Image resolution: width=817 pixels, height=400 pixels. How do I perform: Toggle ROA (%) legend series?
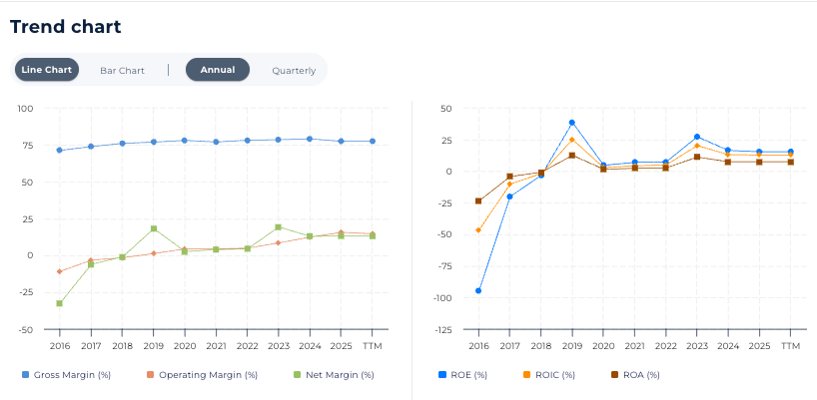pyautogui.click(x=638, y=375)
